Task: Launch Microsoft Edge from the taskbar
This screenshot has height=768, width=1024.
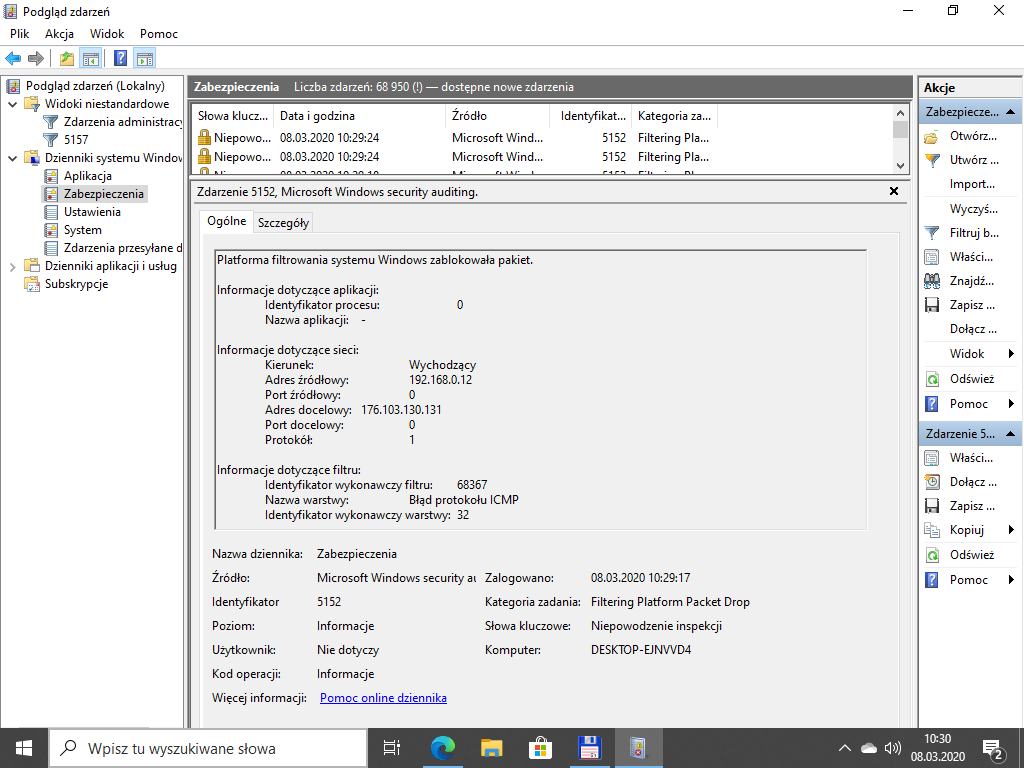Action: 442,747
